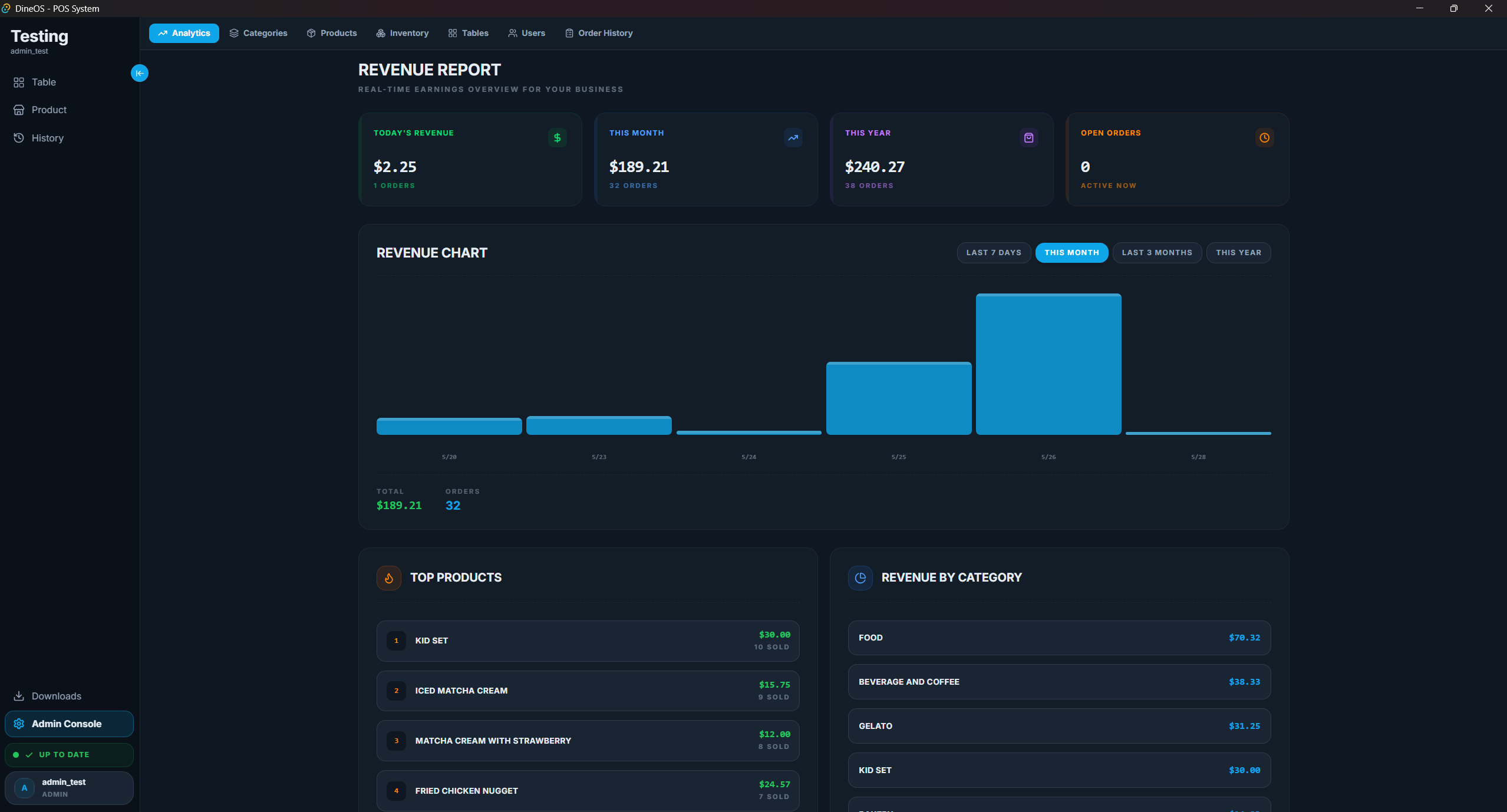The width and height of the screenshot is (1507, 812).
Task: Click the This Year $240.27 card
Action: tap(942, 160)
